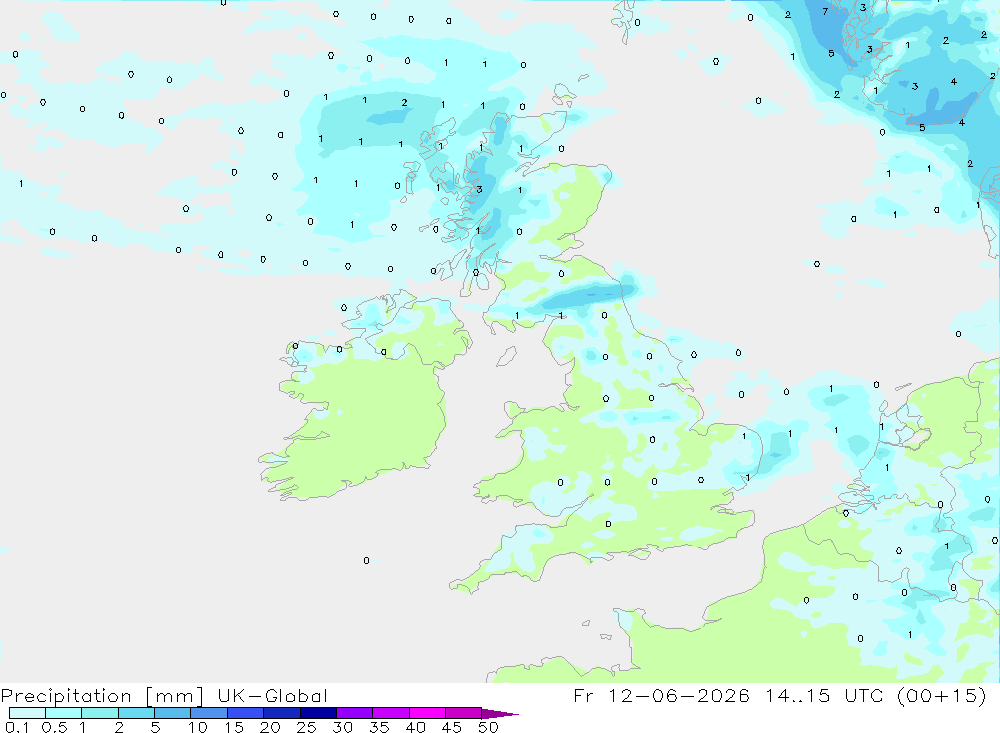Screen dimensions: 1000x733
Task: Click the 45–50 mm legend swatch
Action: [464, 713]
